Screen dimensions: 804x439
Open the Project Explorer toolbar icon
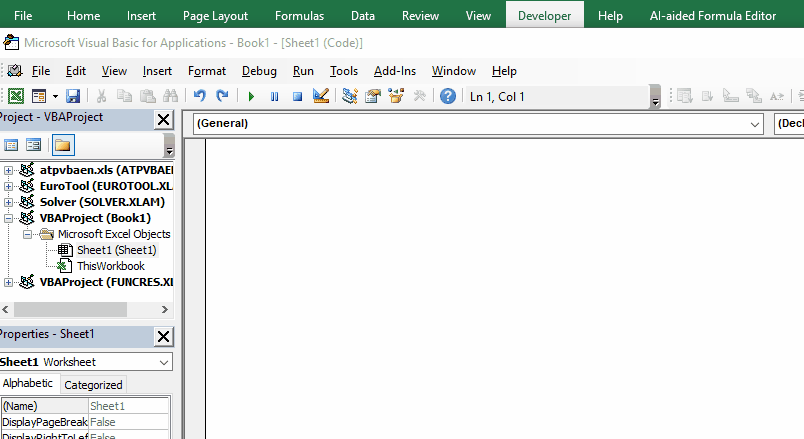point(350,96)
